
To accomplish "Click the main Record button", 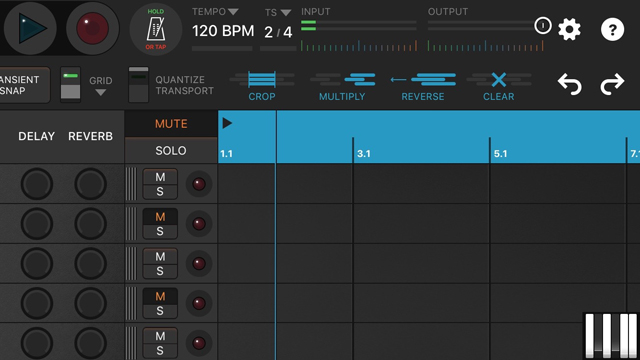I will coord(92,28).
